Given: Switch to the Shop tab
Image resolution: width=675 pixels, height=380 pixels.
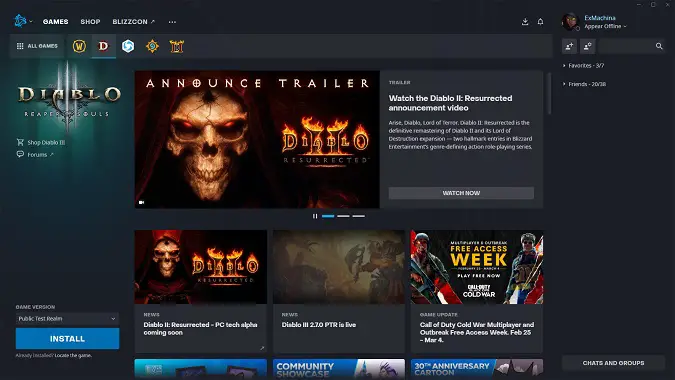Looking at the screenshot, I should coord(90,22).
